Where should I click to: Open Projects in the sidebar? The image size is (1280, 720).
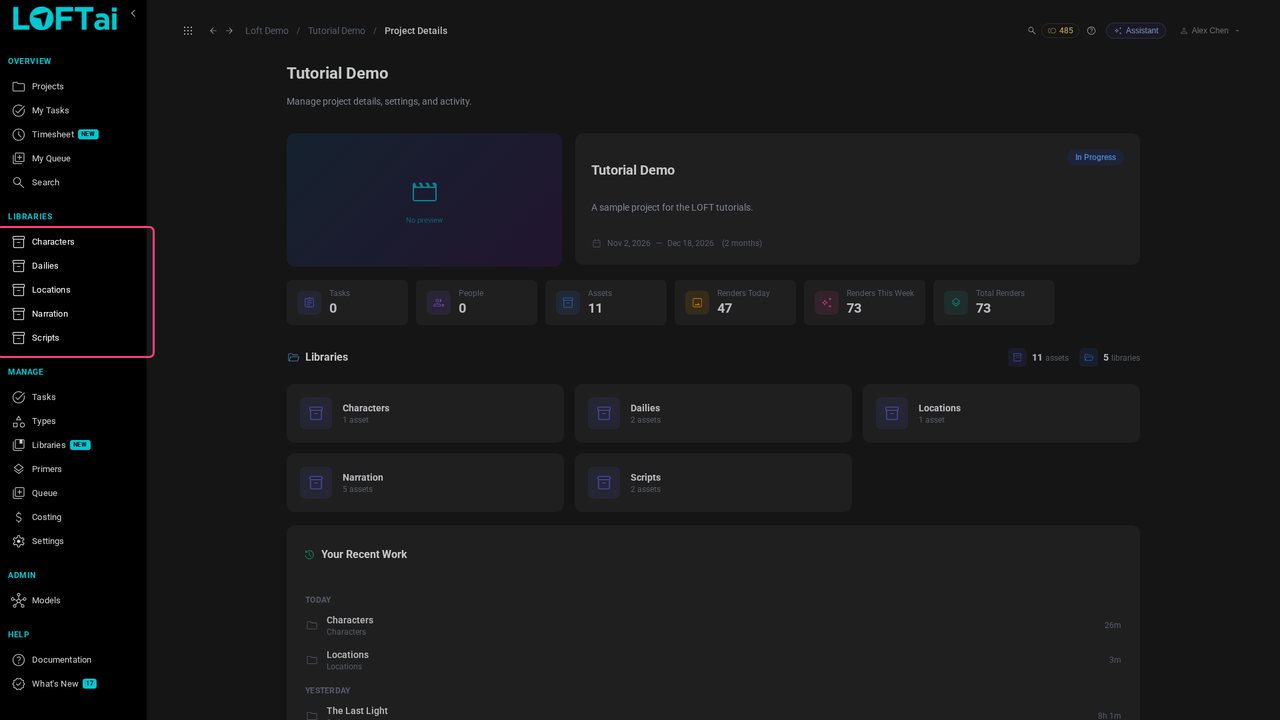point(73,86)
